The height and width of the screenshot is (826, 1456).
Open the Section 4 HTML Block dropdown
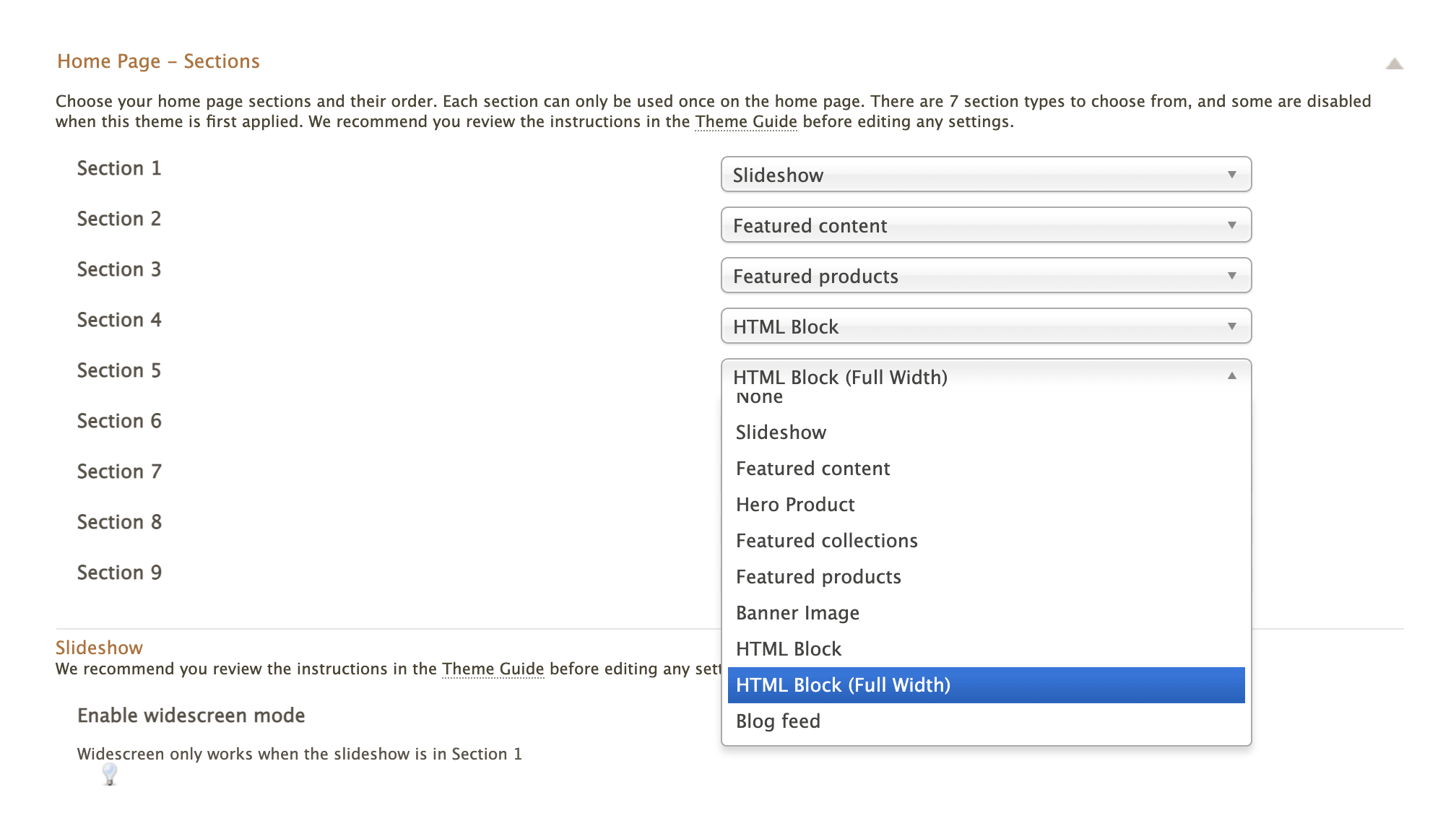coord(985,326)
